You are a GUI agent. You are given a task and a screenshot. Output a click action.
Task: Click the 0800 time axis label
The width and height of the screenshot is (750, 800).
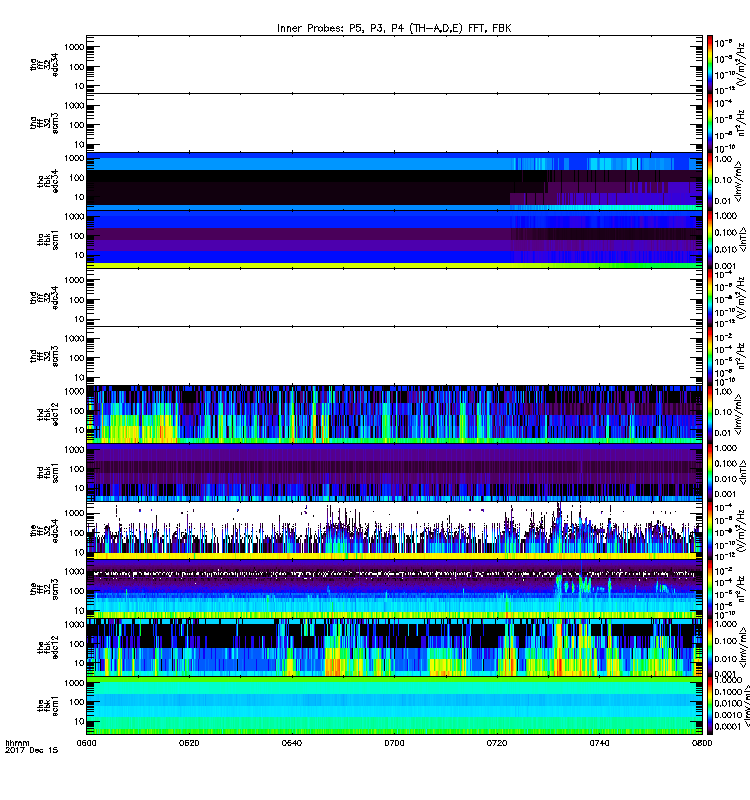[x=702, y=743]
